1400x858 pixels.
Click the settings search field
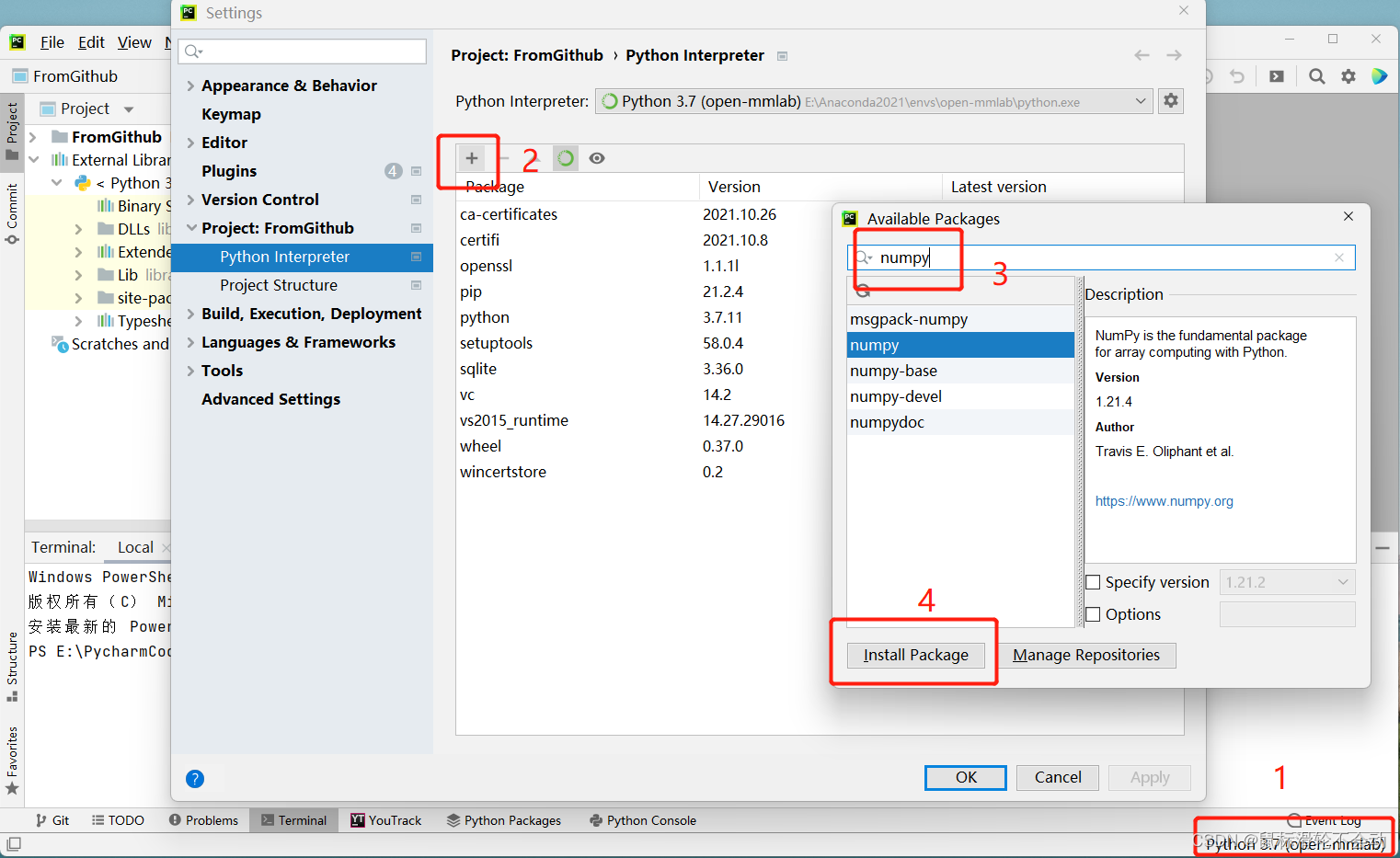coord(303,51)
